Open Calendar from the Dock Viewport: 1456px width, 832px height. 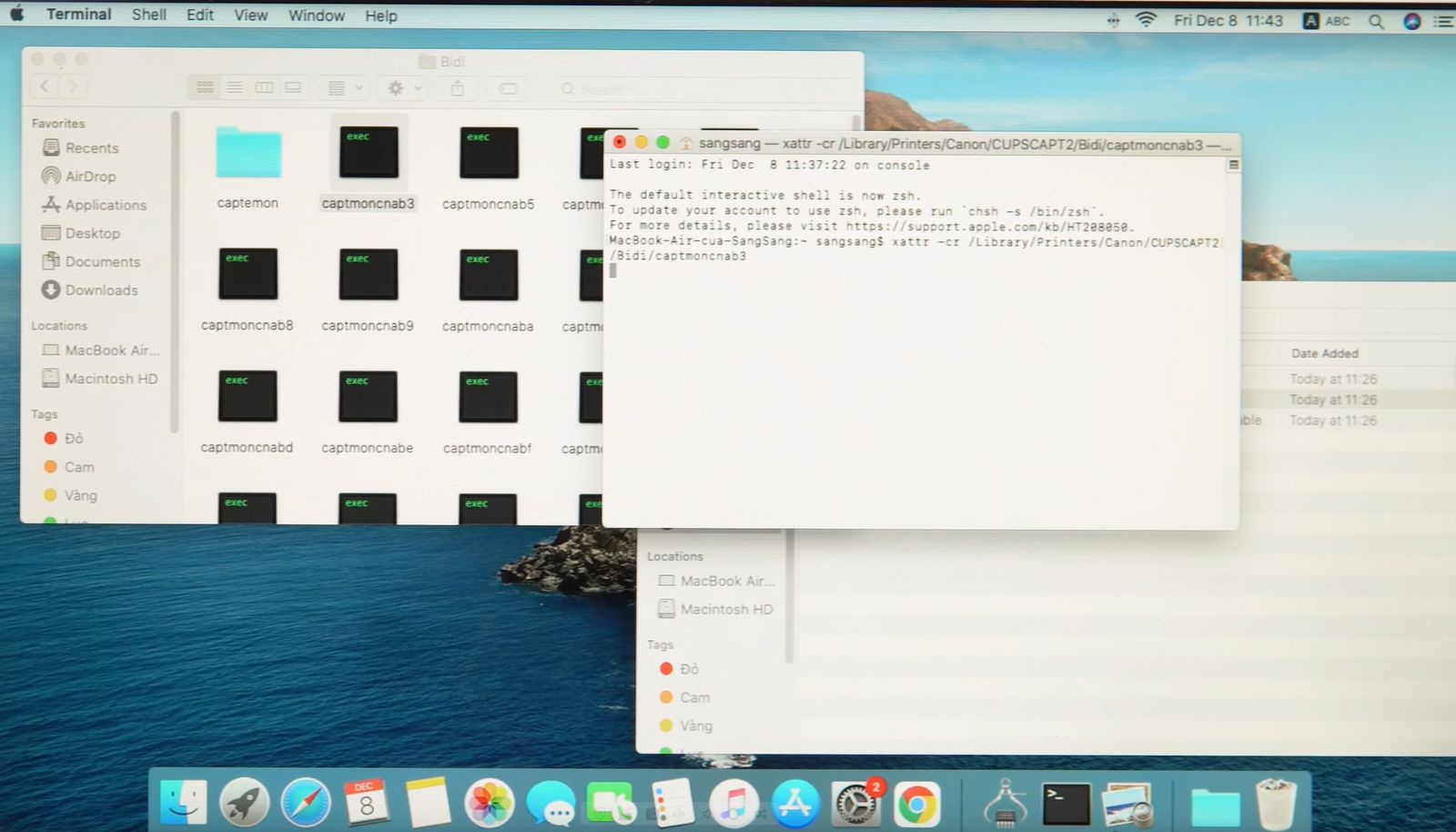[x=366, y=803]
